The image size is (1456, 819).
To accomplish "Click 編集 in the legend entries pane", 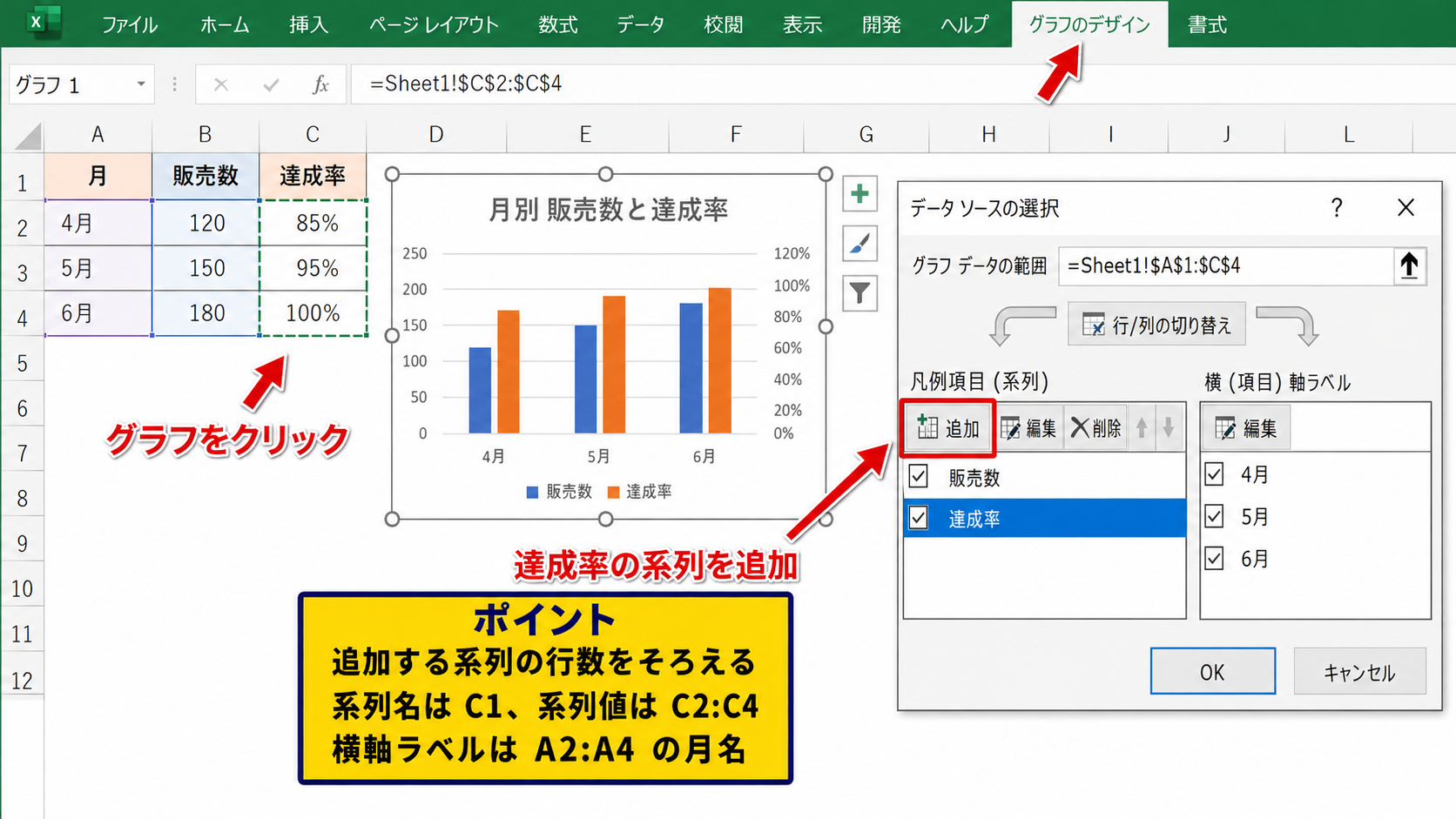I will (1028, 428).
